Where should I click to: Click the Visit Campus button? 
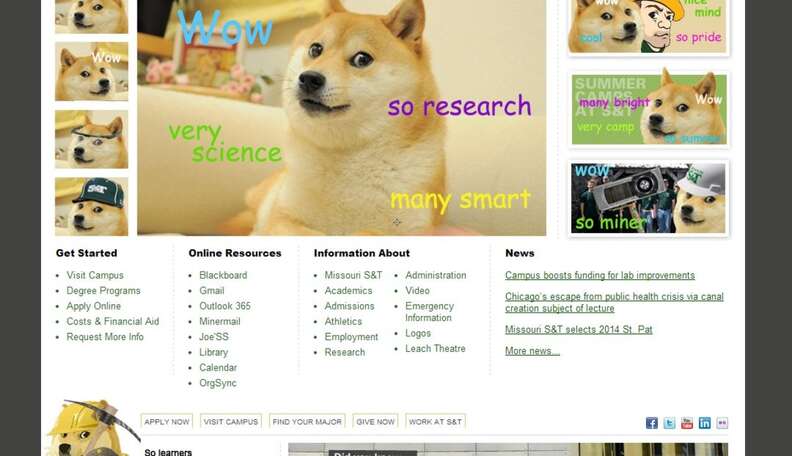click(231, 421)
